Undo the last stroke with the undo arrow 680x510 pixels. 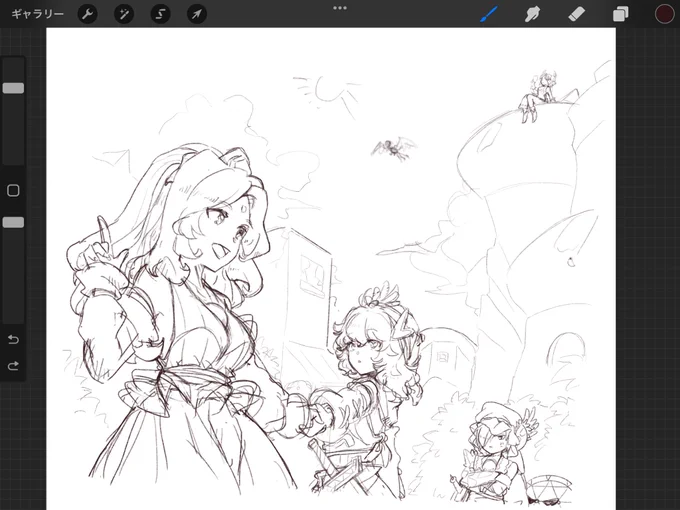(13, 339)
